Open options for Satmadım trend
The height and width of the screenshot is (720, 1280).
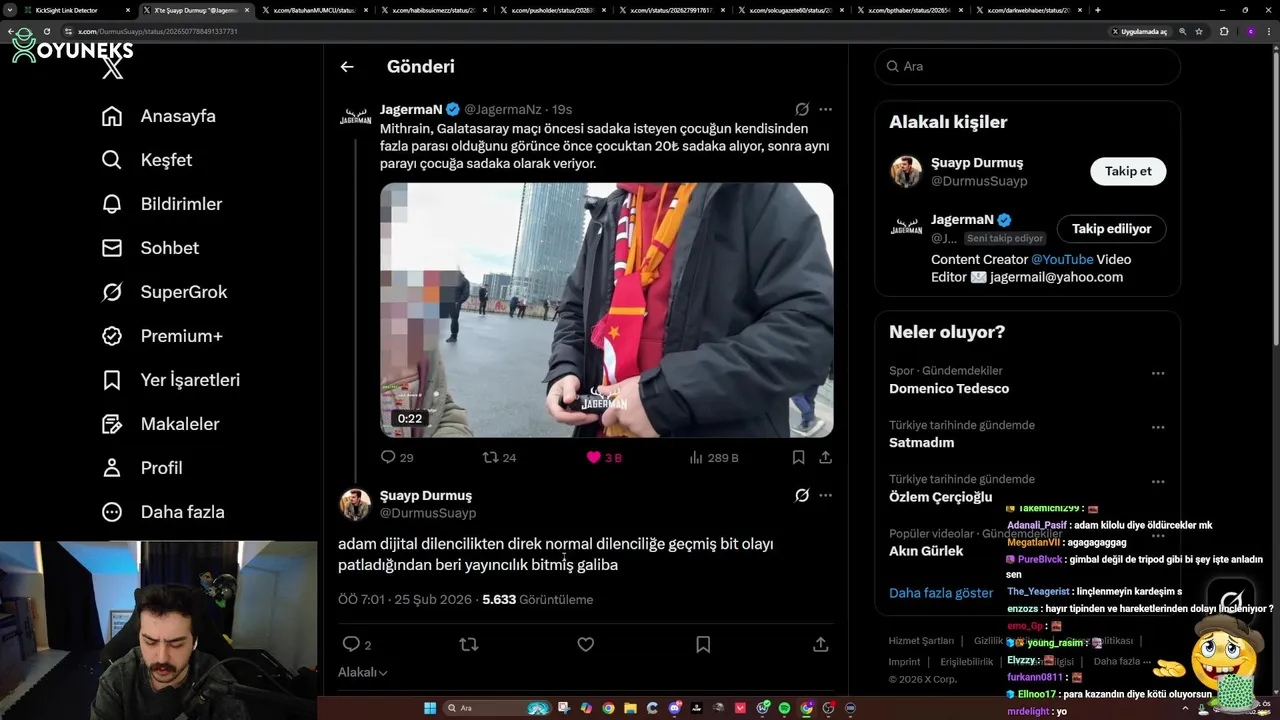[1158, 427]
